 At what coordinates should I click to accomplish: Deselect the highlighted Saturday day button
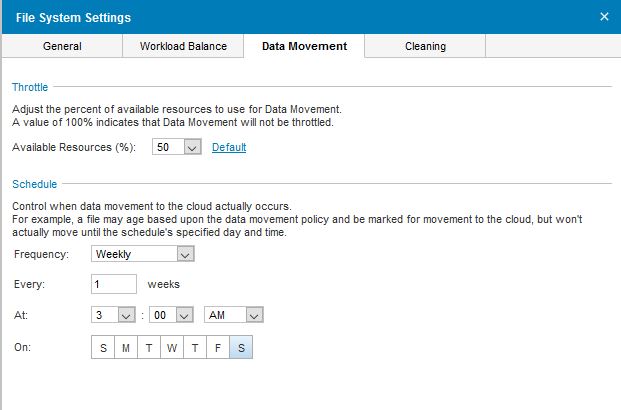point(240,347)
